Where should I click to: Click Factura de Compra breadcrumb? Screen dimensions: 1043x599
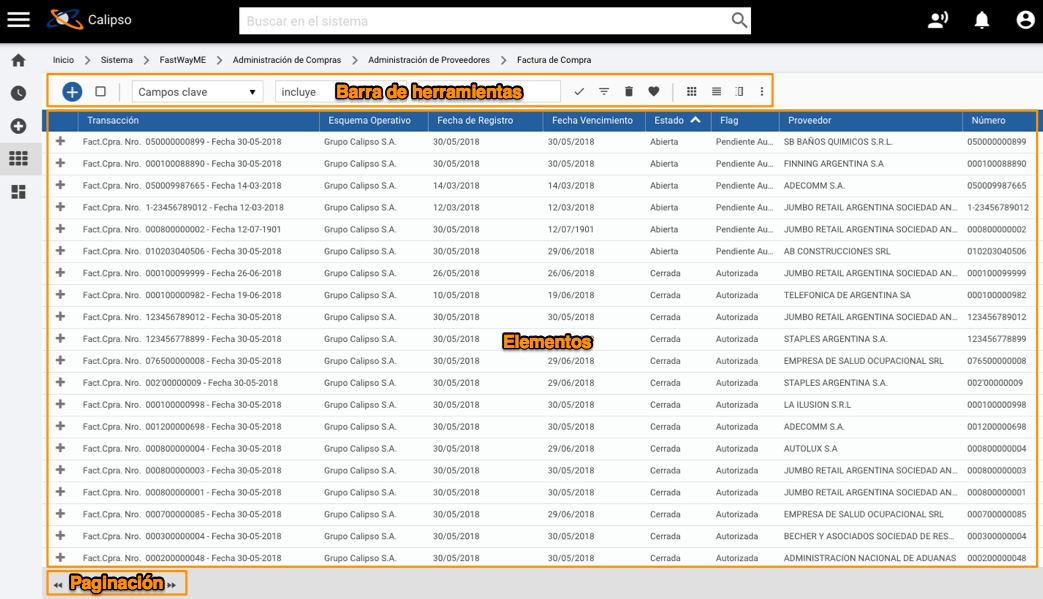click(x=553, y=60)
